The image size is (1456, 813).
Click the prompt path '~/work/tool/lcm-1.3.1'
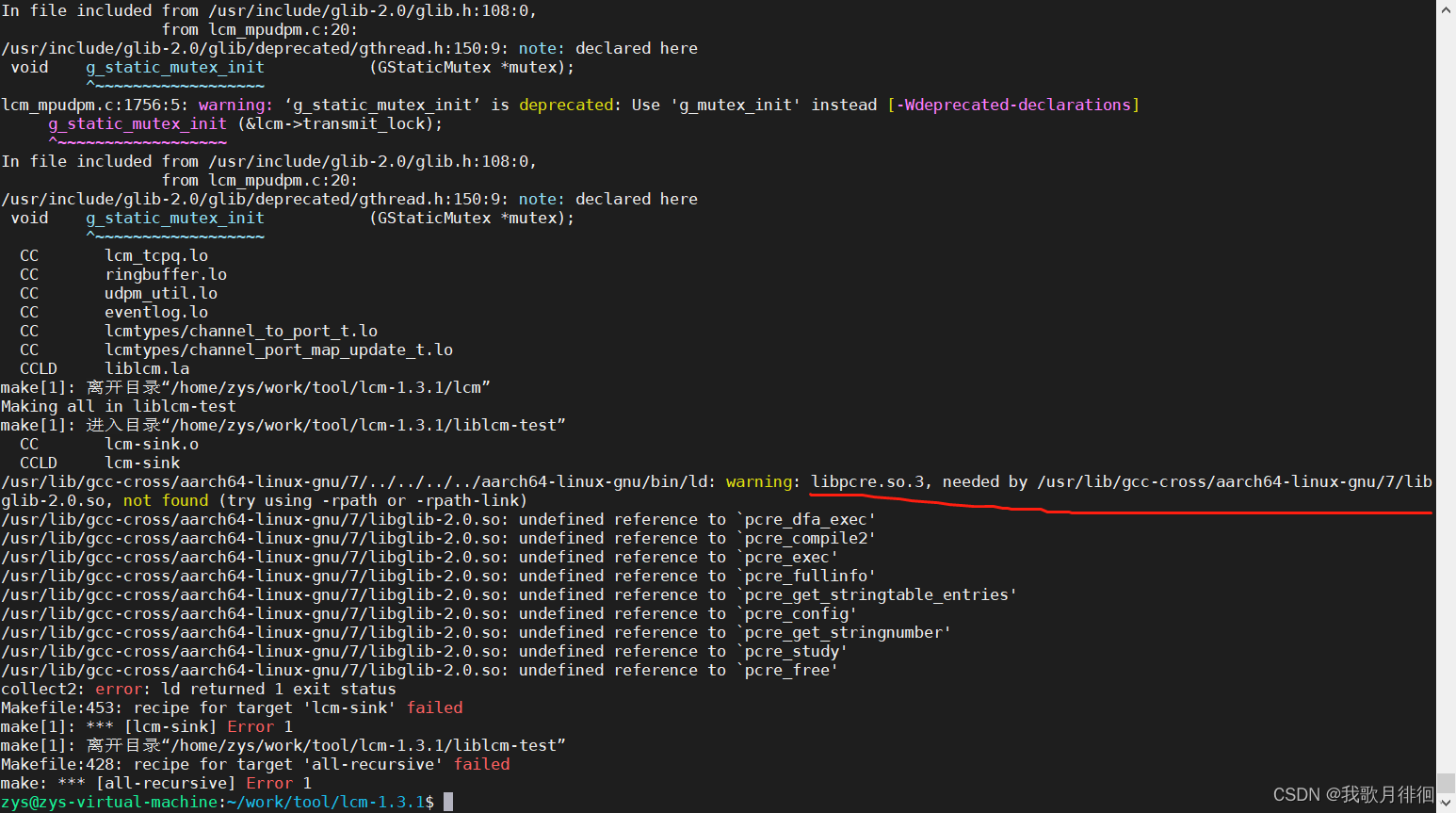[326, 802]
